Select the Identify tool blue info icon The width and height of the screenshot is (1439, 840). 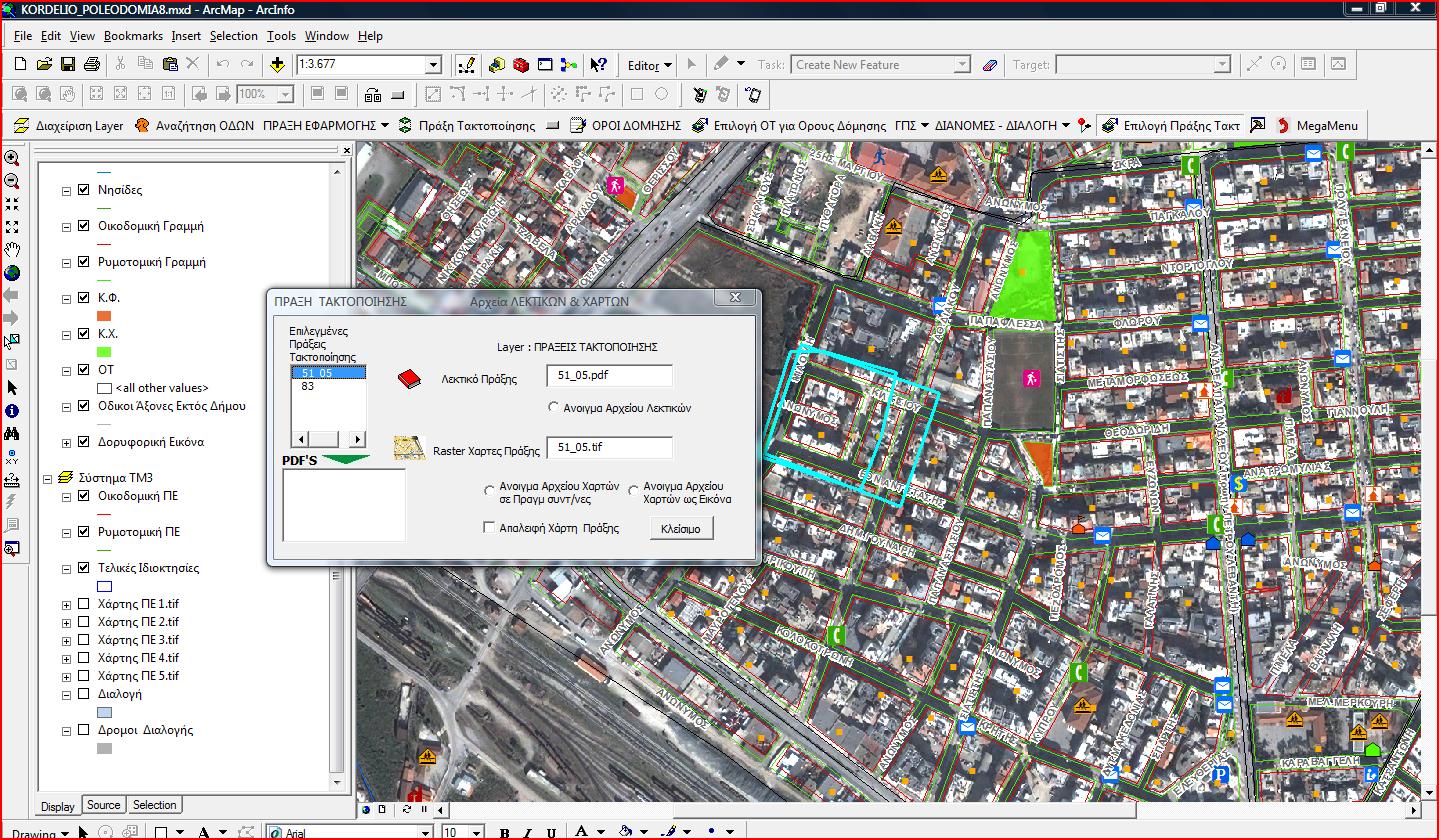[12, 410]
